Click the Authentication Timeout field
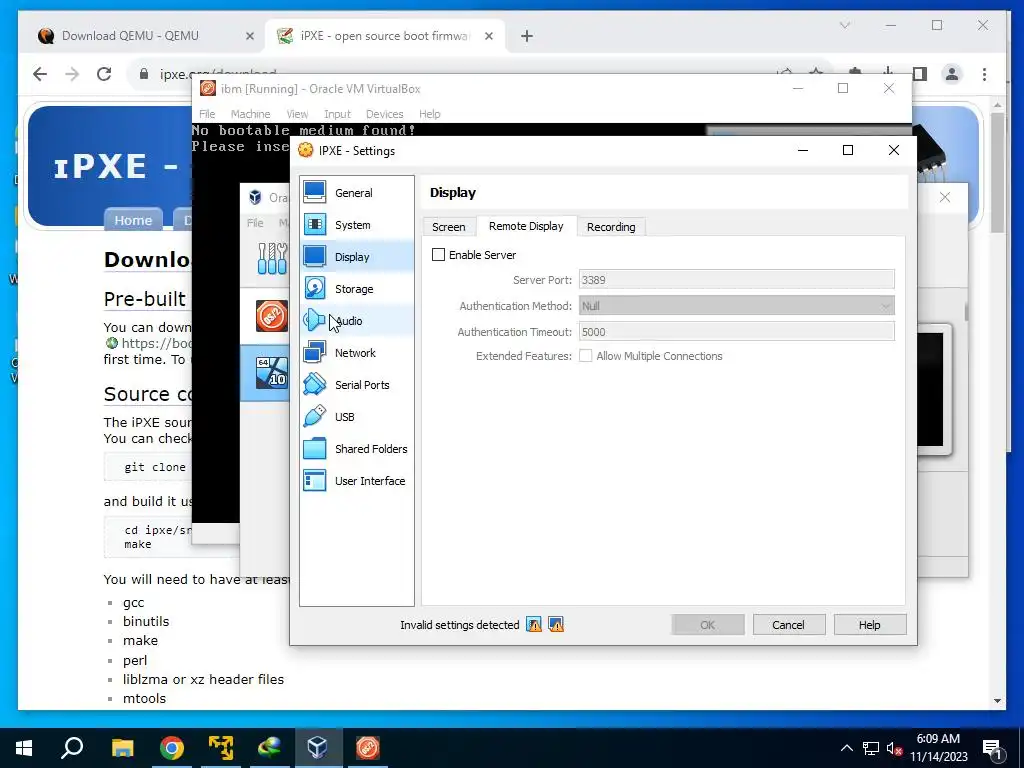 pos(737,332)
